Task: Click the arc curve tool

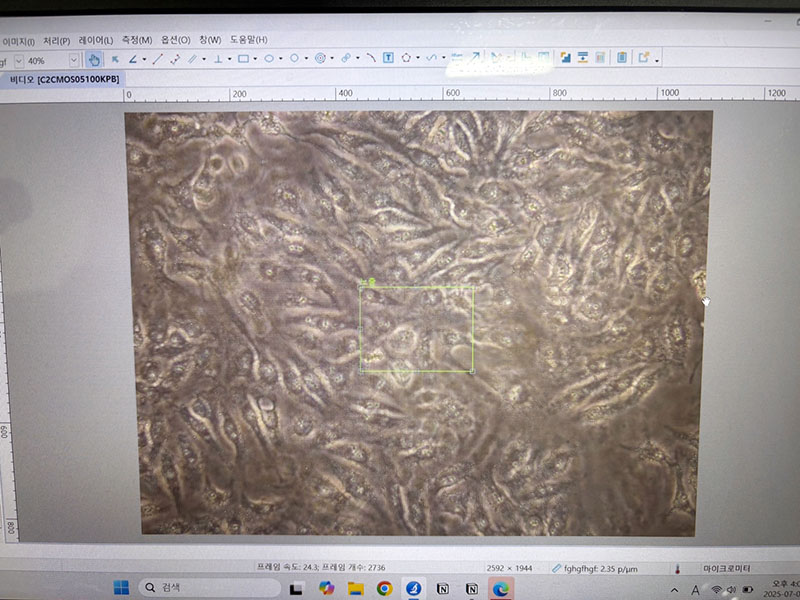Action: pyautogui.click(x=369, y=59)
